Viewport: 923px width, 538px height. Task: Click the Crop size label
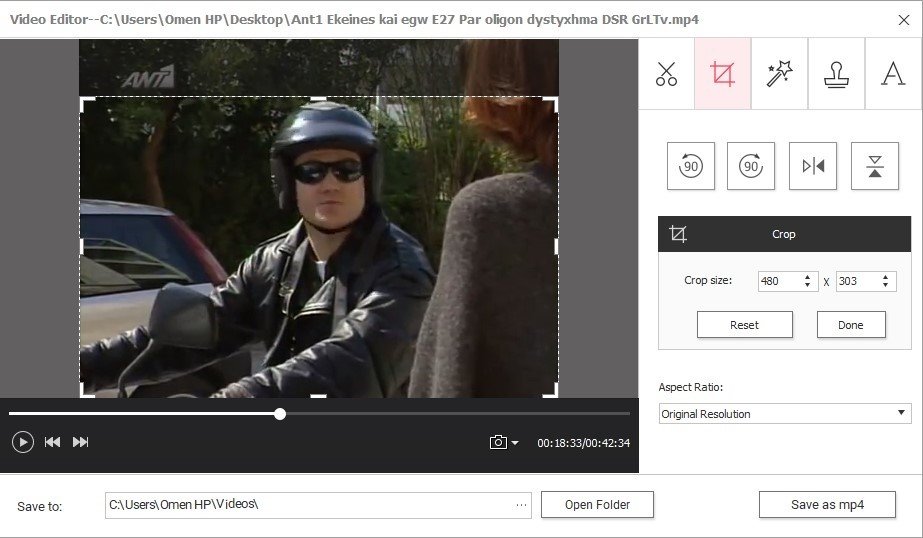click(708, 280)
